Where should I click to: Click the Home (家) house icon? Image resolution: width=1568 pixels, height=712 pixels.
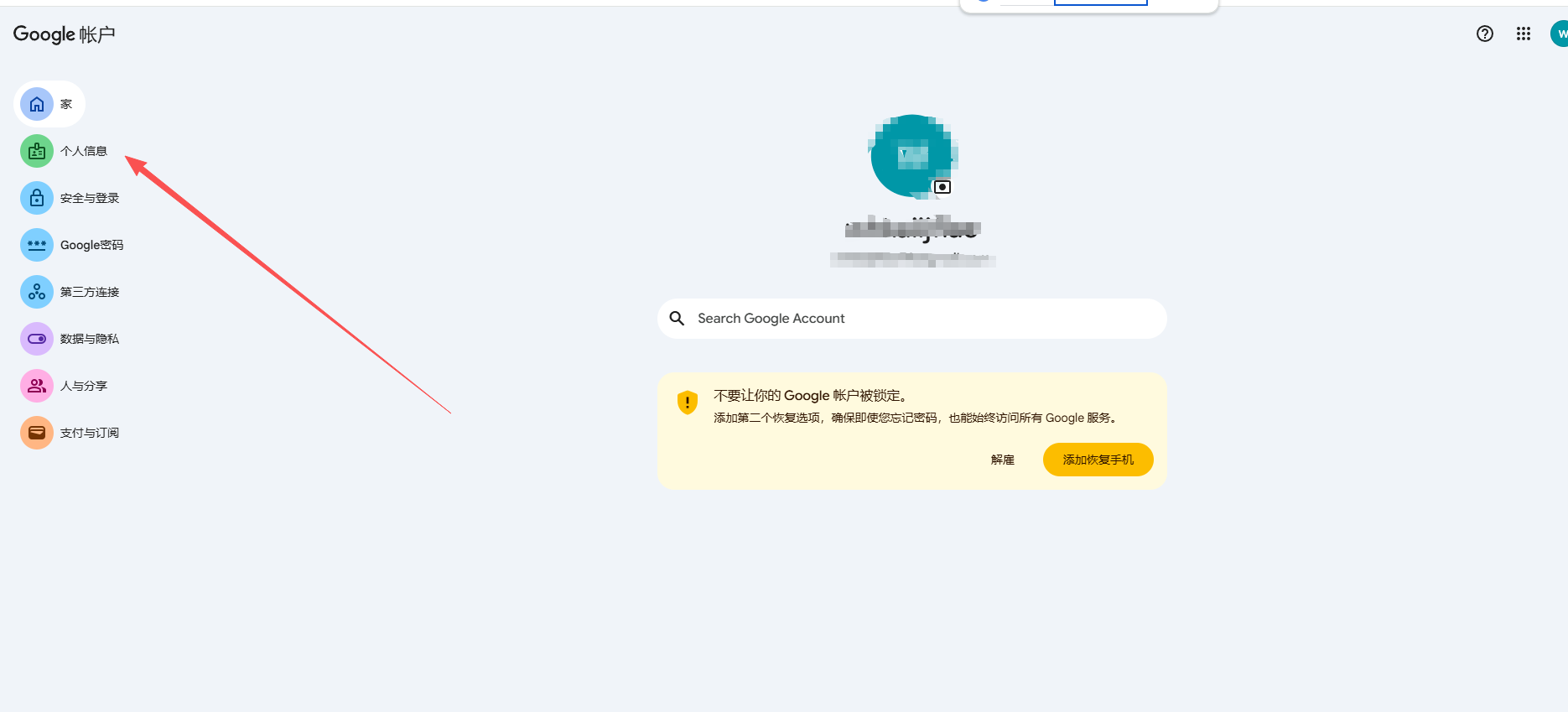(x=37, y=104)
